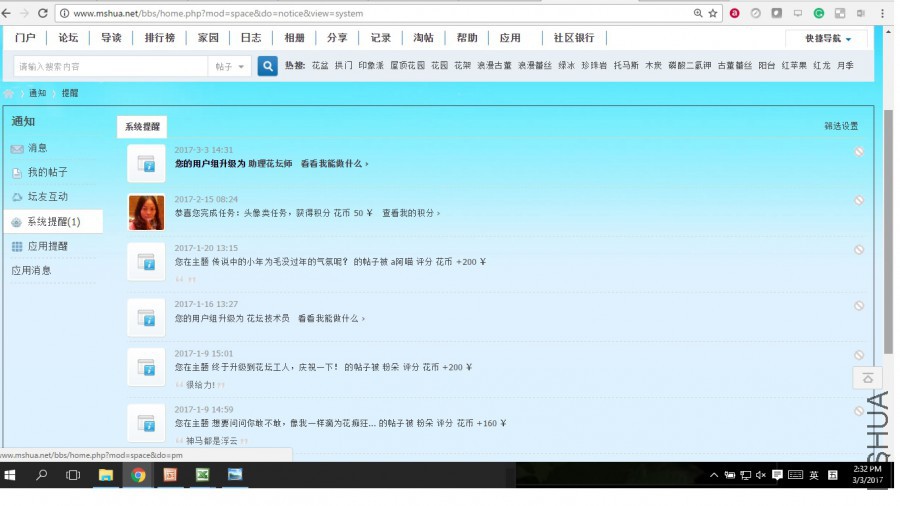Toggle the muted volume icon in system tray
The image size is (900, 506).
(761, 475)
